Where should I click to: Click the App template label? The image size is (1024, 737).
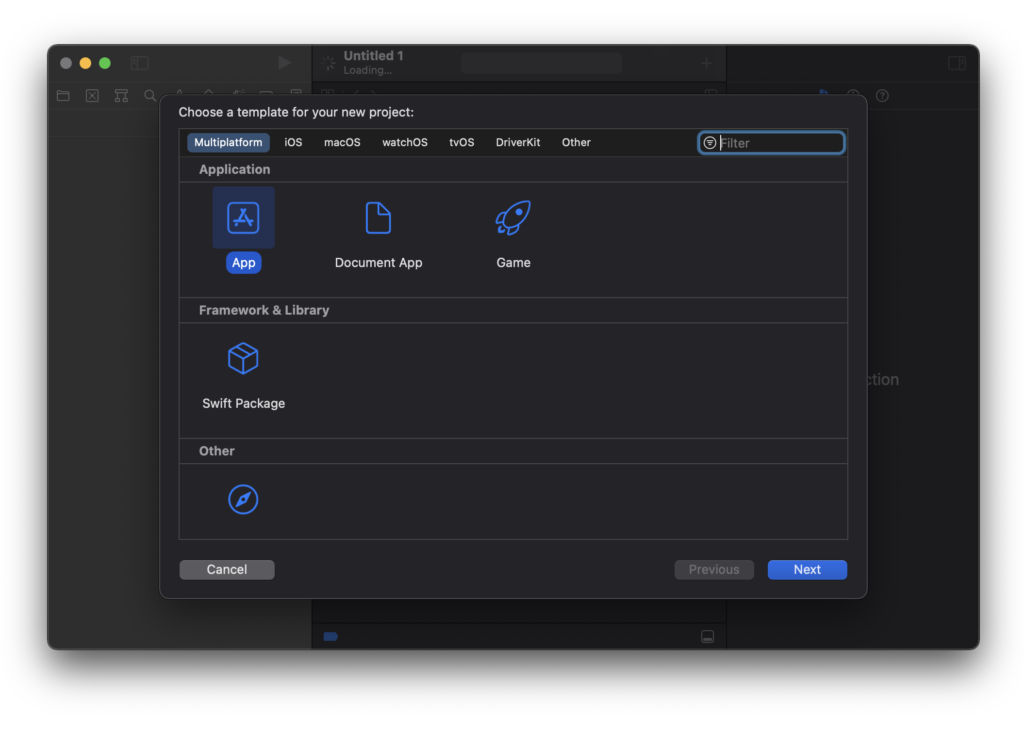point(244,262)
